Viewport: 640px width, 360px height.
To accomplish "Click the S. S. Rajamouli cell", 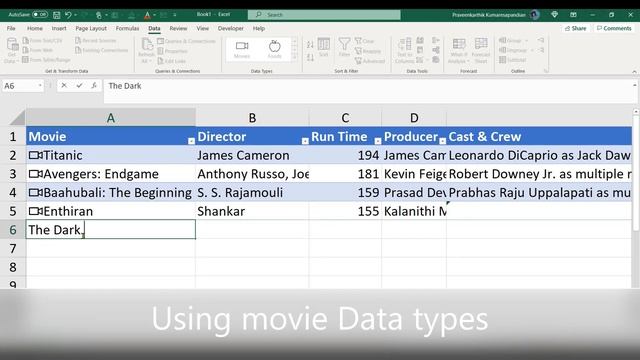I will tap(252, 193).
